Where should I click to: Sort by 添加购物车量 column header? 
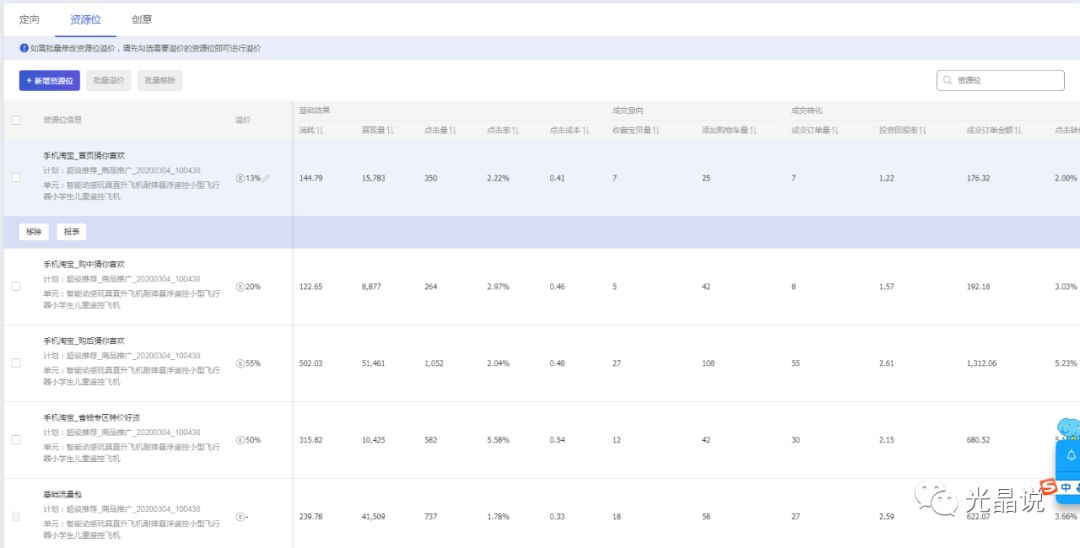coord(753,130)
